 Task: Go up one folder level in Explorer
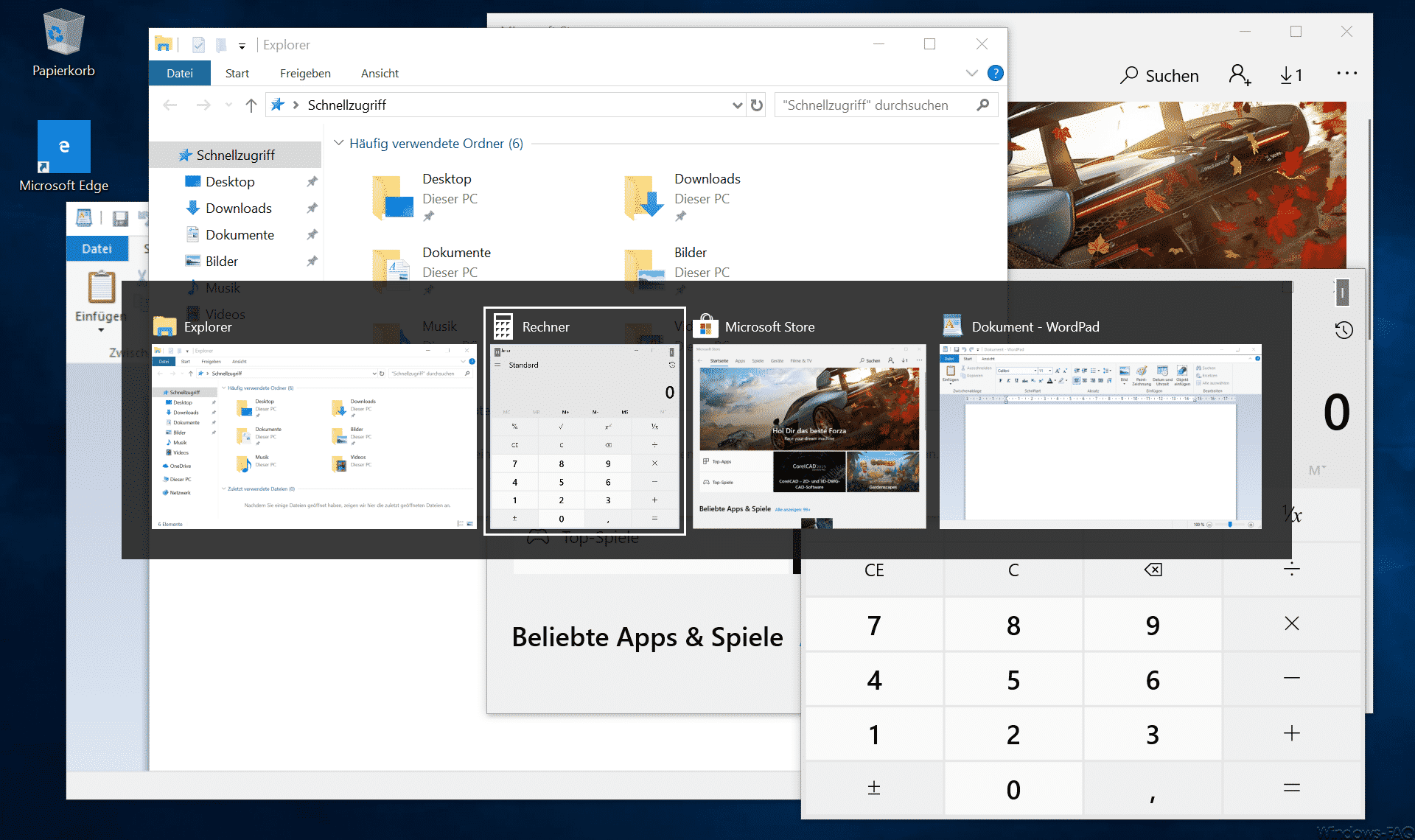[251, 105]
